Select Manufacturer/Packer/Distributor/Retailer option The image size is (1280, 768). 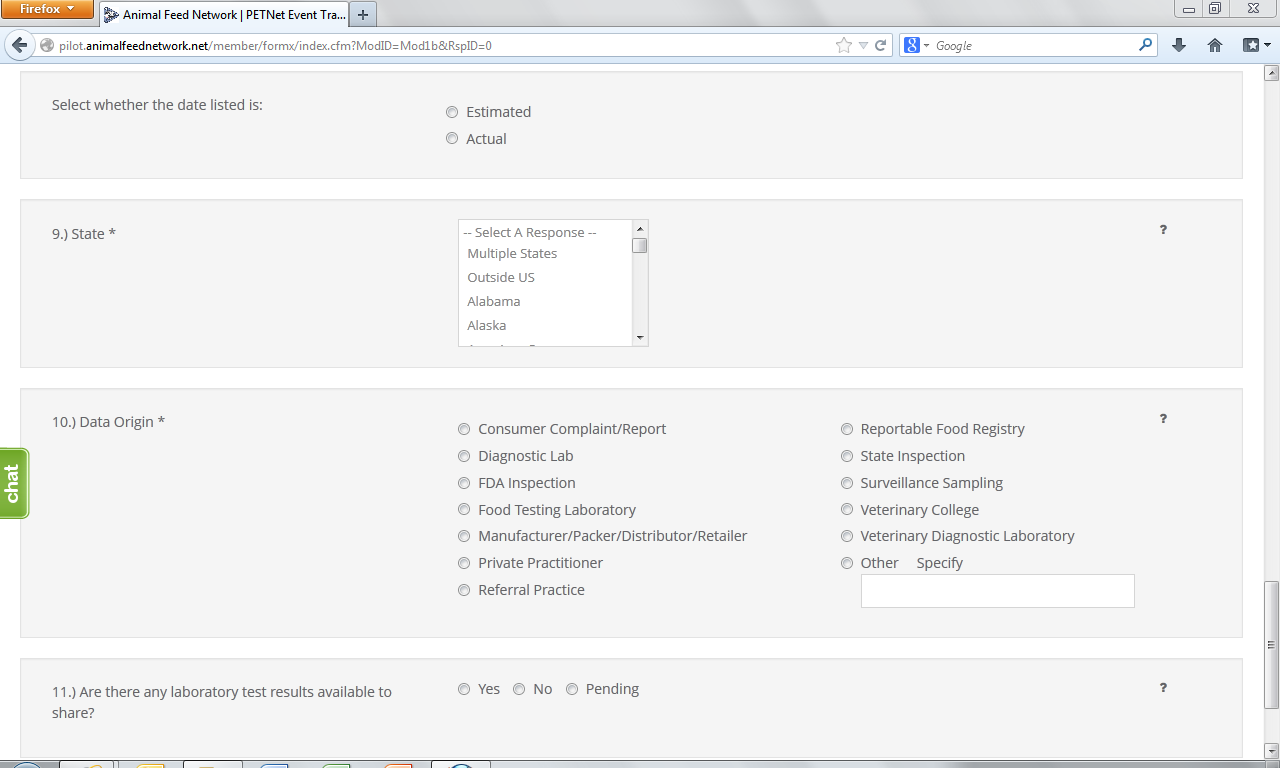(464, 536)
